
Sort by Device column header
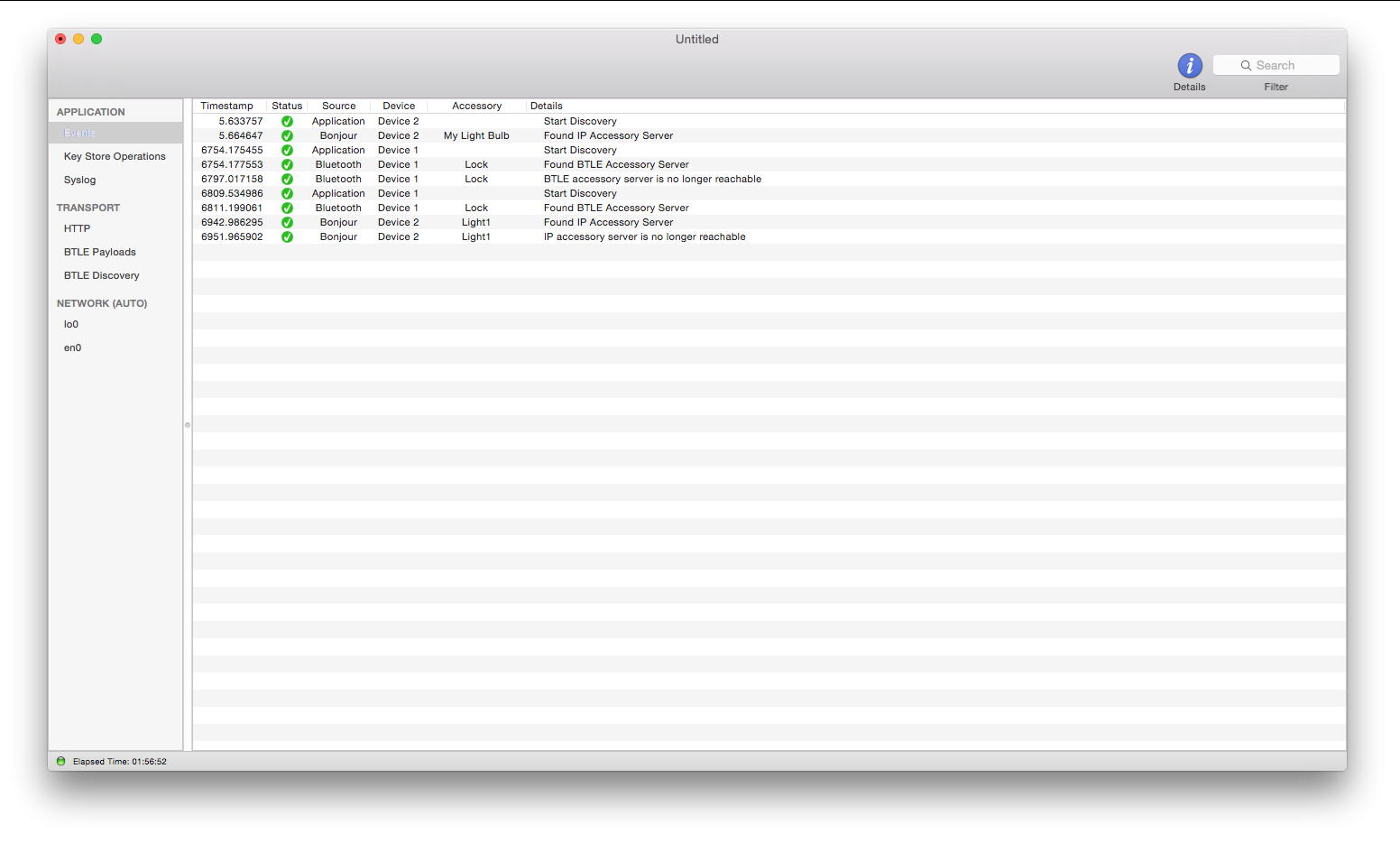click(399, 106)
